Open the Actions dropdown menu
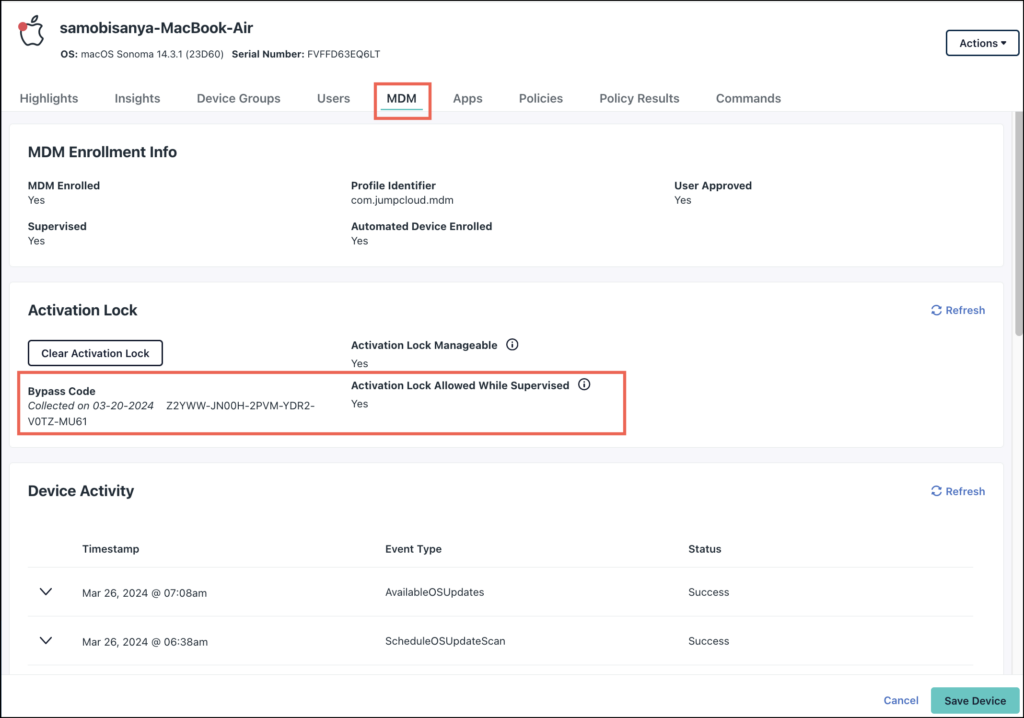The height and width of the screenshot is (718, 1024). coord(981,43)
